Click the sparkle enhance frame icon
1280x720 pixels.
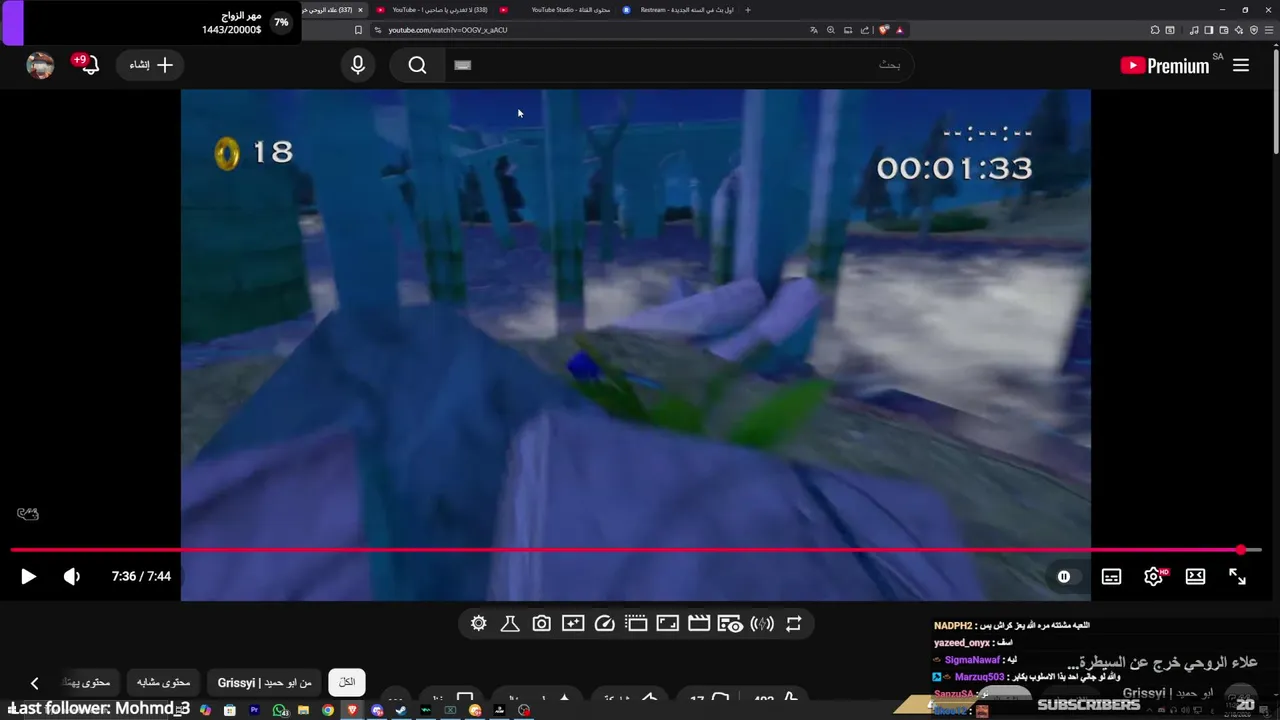573,623
